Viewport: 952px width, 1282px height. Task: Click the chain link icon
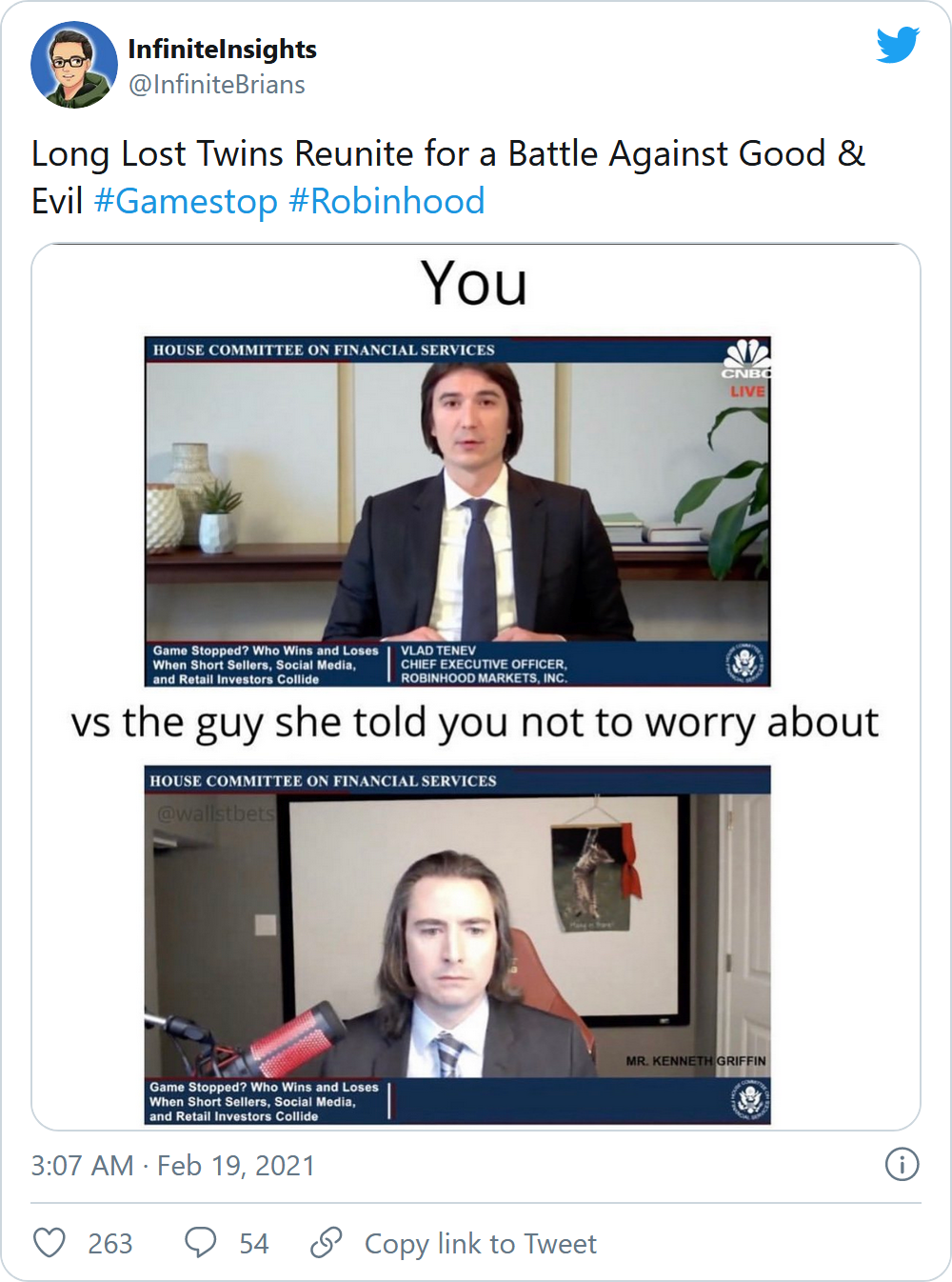tap(327, 1243)
